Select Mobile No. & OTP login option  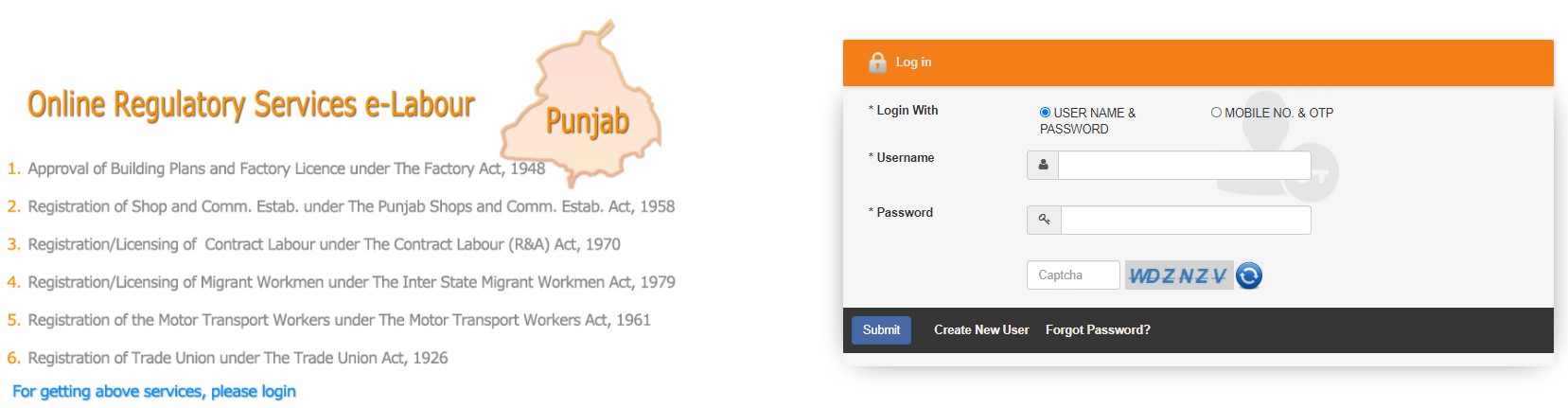[x=1216, y=113]
